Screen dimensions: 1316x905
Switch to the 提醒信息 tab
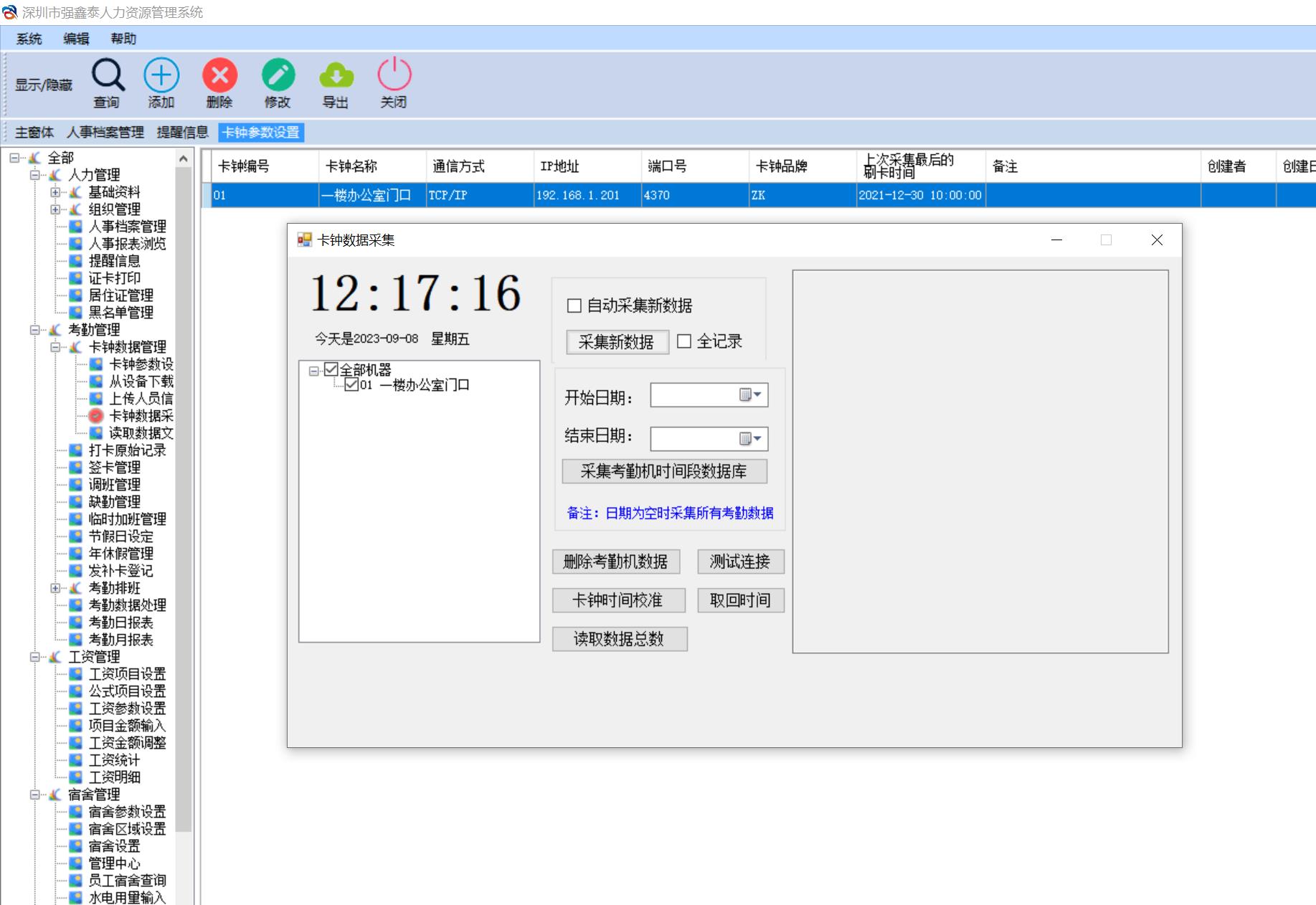182,132
